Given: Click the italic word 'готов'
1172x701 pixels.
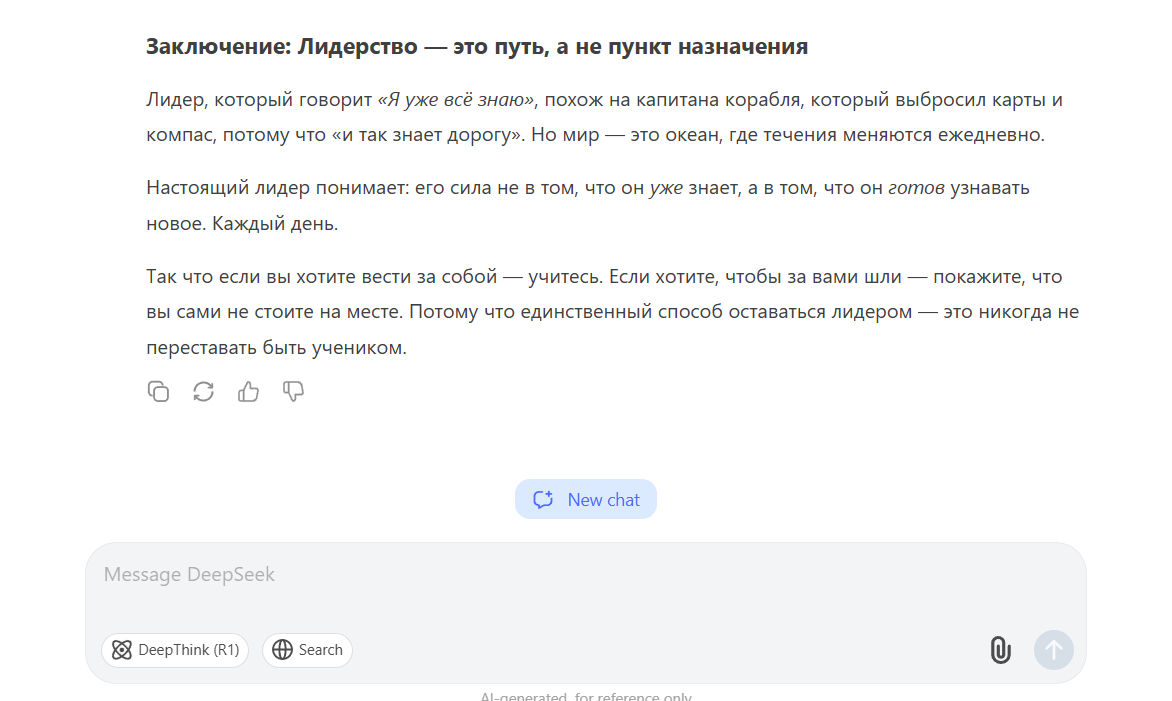Looking at the screenshot, I should pyautogui.click(x=916, y=188).
